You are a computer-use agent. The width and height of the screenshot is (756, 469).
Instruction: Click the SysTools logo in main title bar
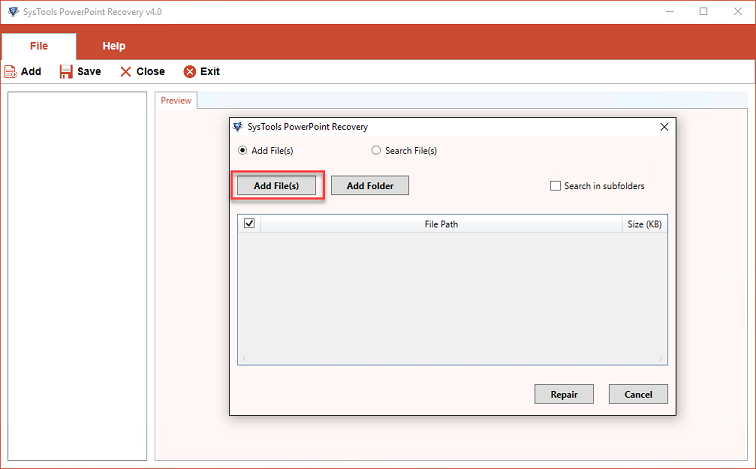point(13,12)
